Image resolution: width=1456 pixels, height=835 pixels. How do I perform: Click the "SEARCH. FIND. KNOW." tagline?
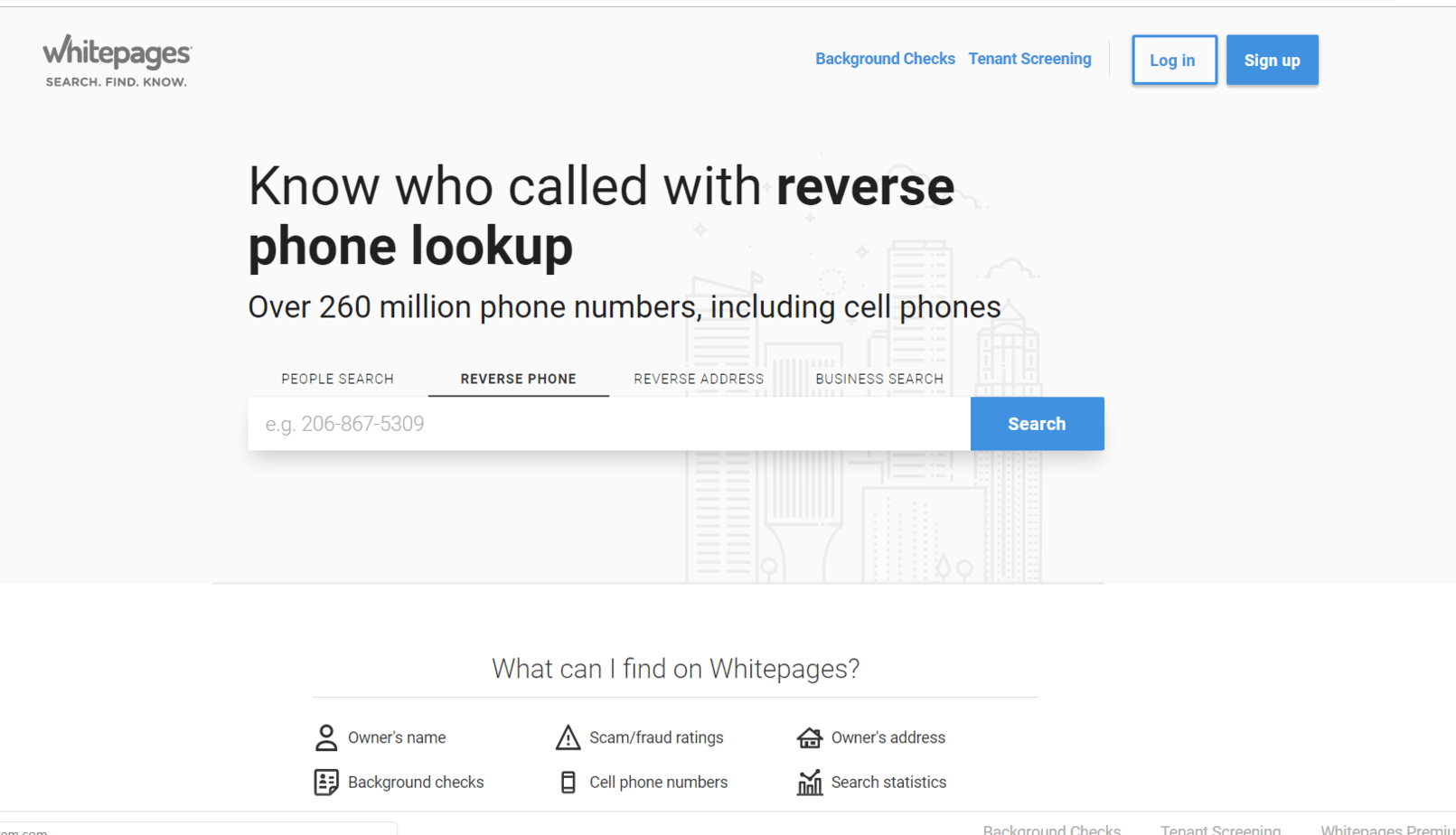pos(117,81)
